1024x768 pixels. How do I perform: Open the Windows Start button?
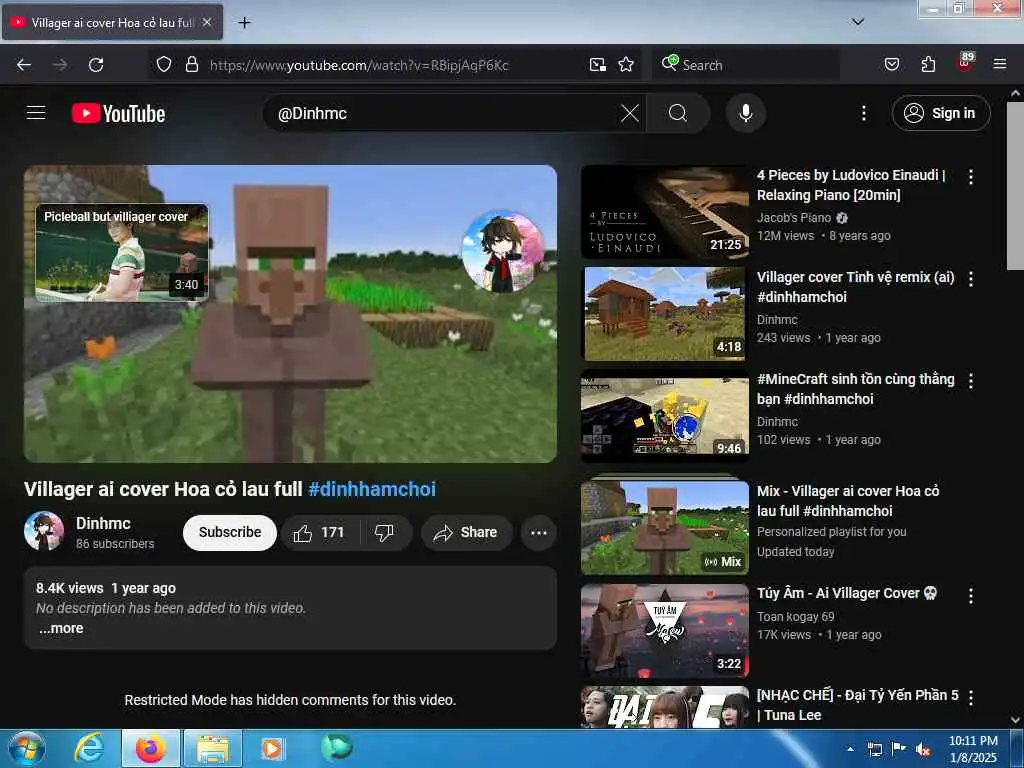coord(25,748)
